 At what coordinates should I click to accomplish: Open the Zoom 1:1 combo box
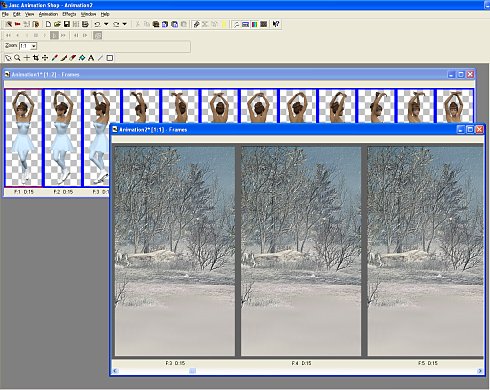(28, 46)
